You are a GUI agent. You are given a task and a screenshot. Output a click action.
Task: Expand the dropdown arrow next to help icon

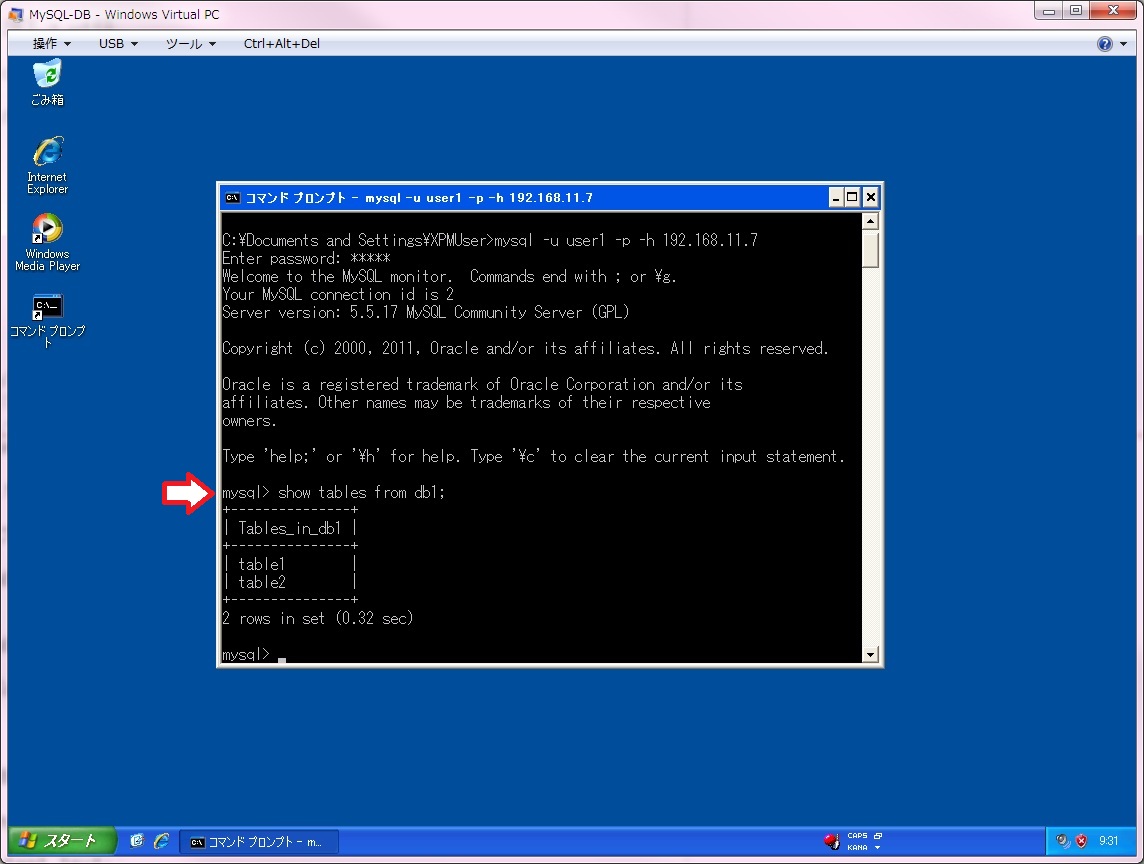click(1124, 44)
